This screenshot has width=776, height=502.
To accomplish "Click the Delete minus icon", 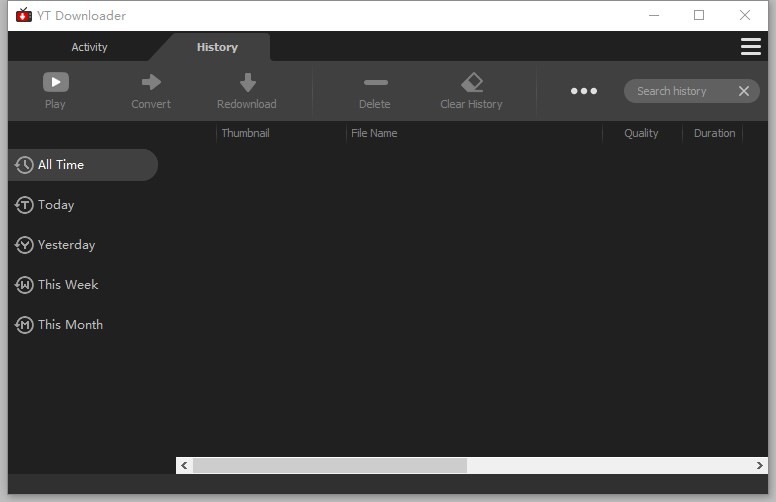I will [375, 83].
